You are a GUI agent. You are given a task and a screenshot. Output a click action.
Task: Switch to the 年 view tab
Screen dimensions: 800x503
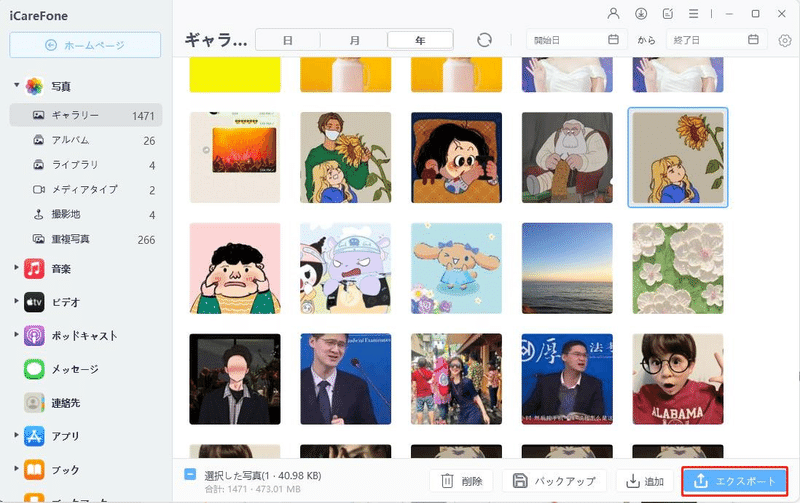coord(420,40)
